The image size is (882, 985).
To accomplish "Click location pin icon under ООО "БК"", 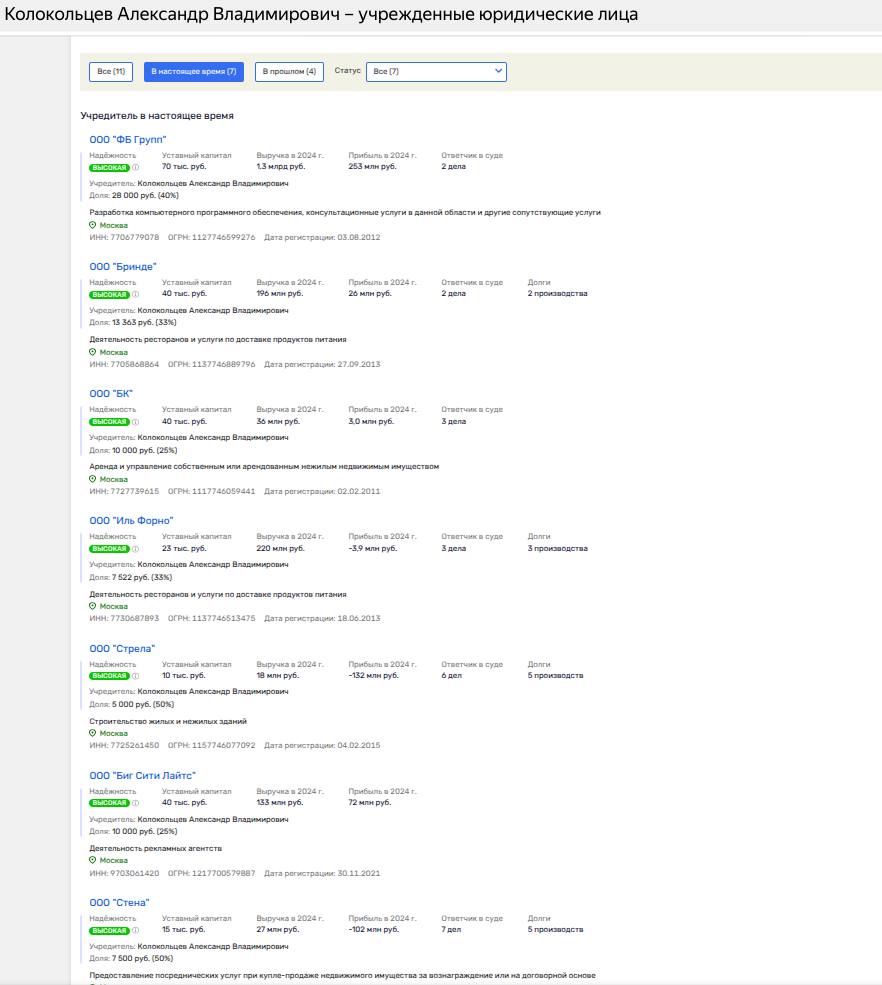I will coord(93,479).
